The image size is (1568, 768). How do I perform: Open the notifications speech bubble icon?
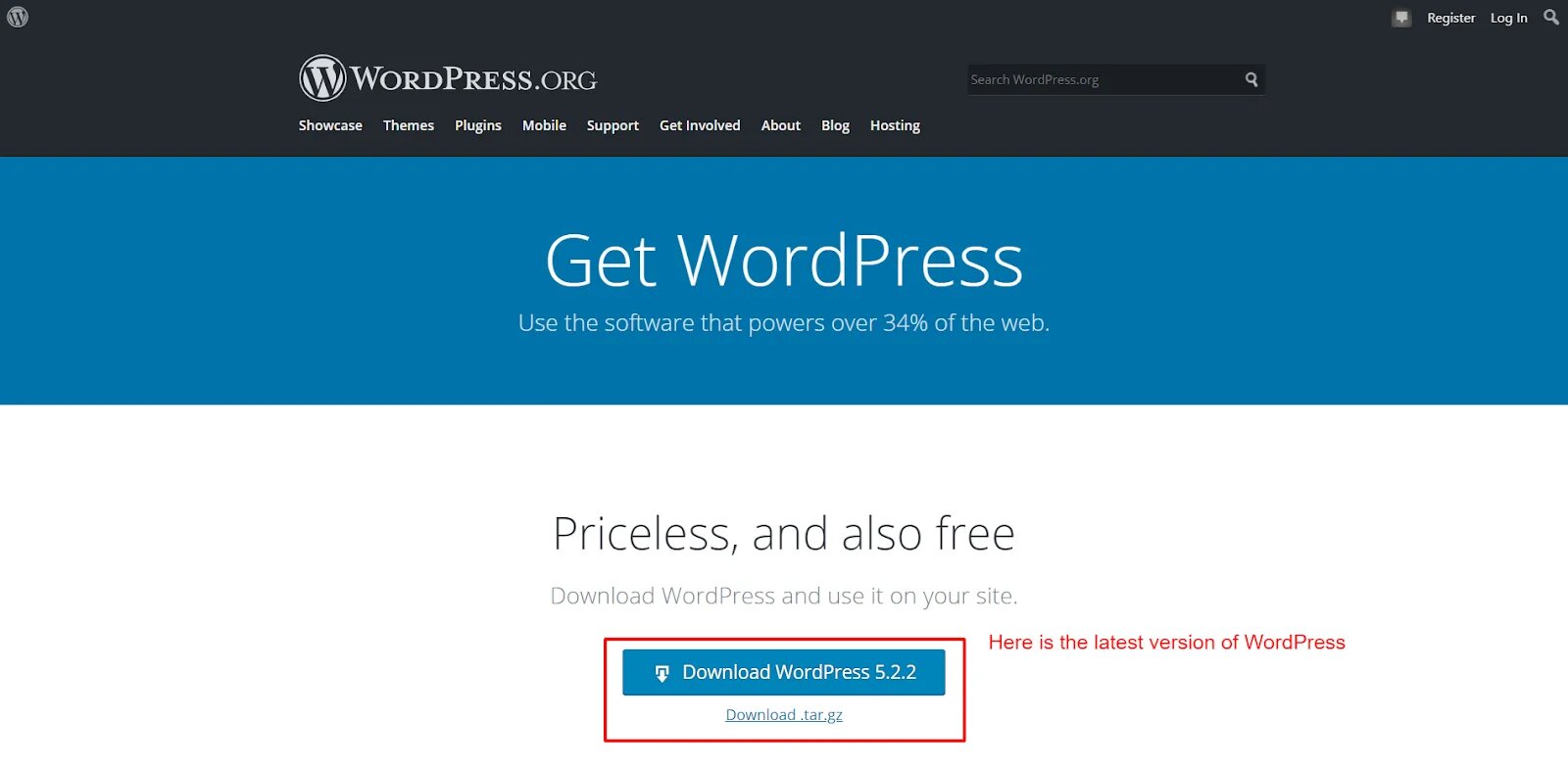pyautogui.click(x=1401, y=18)
